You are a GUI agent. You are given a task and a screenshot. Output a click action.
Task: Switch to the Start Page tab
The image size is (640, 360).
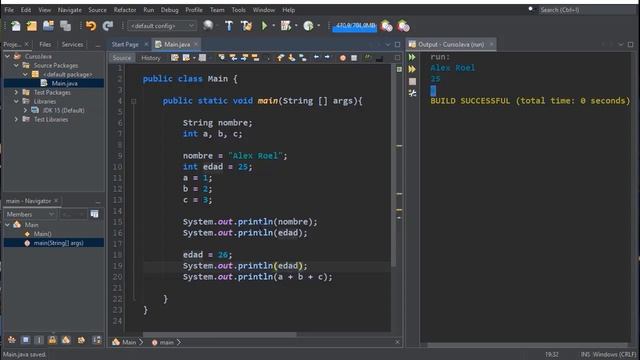(125, 44)
